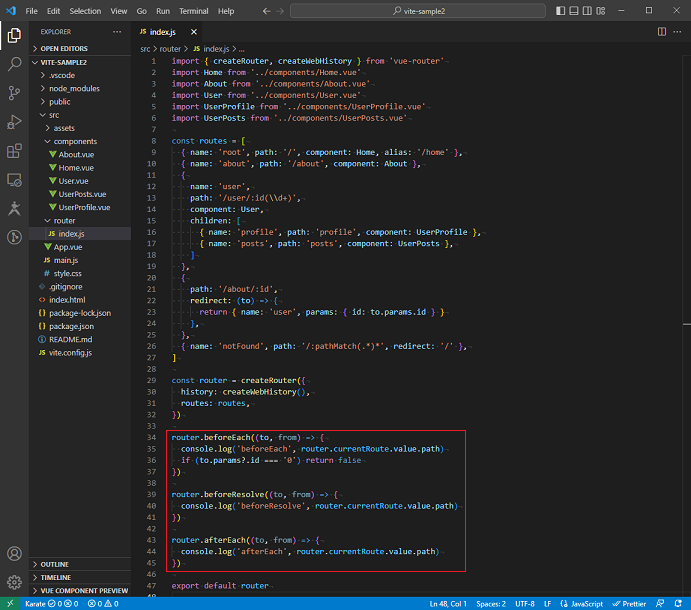Go back with the navigation arrow
691x610 pixels.
tap(266, 11)
